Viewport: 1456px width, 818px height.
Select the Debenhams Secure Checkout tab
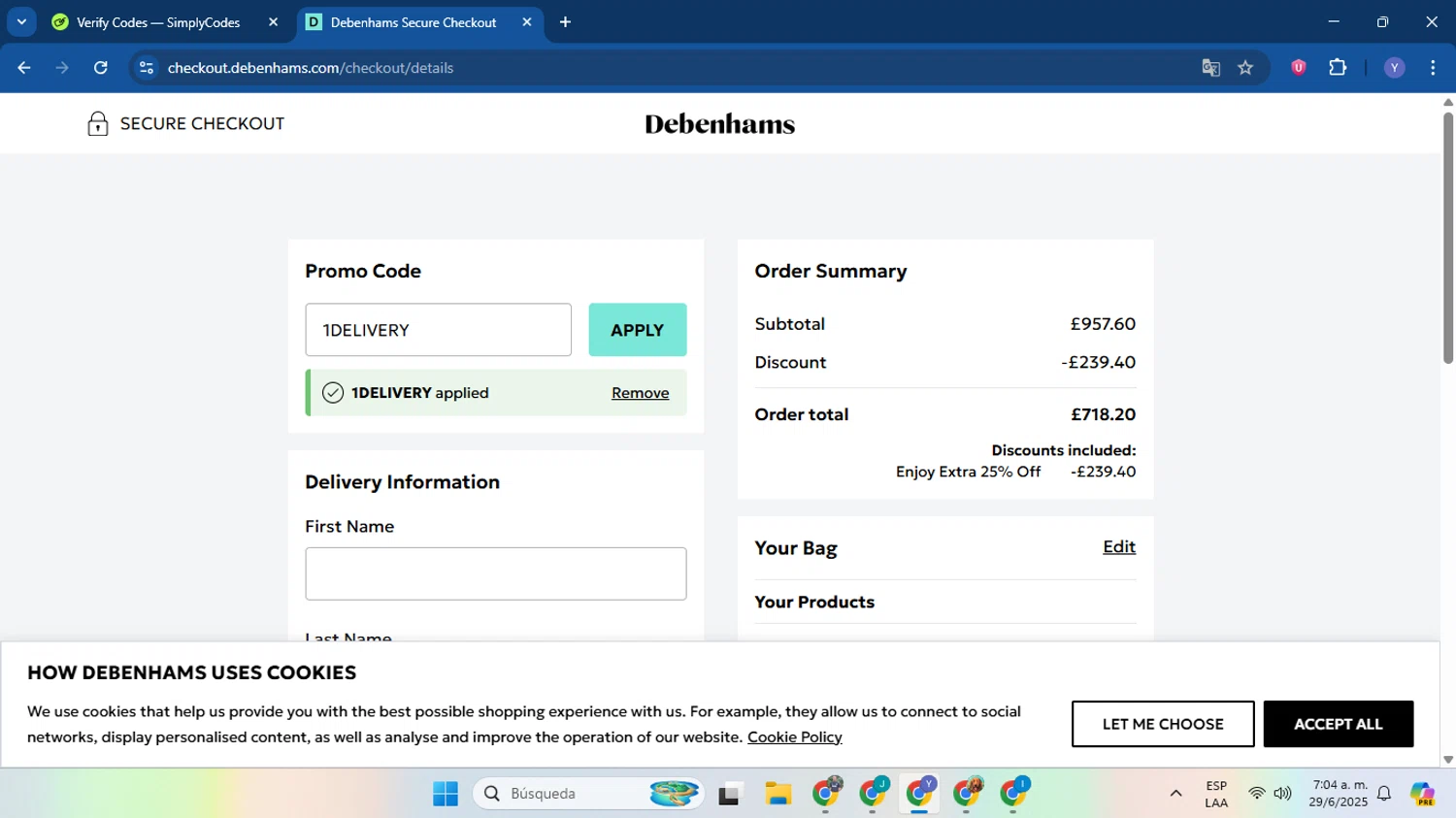(x=413, y=22)
